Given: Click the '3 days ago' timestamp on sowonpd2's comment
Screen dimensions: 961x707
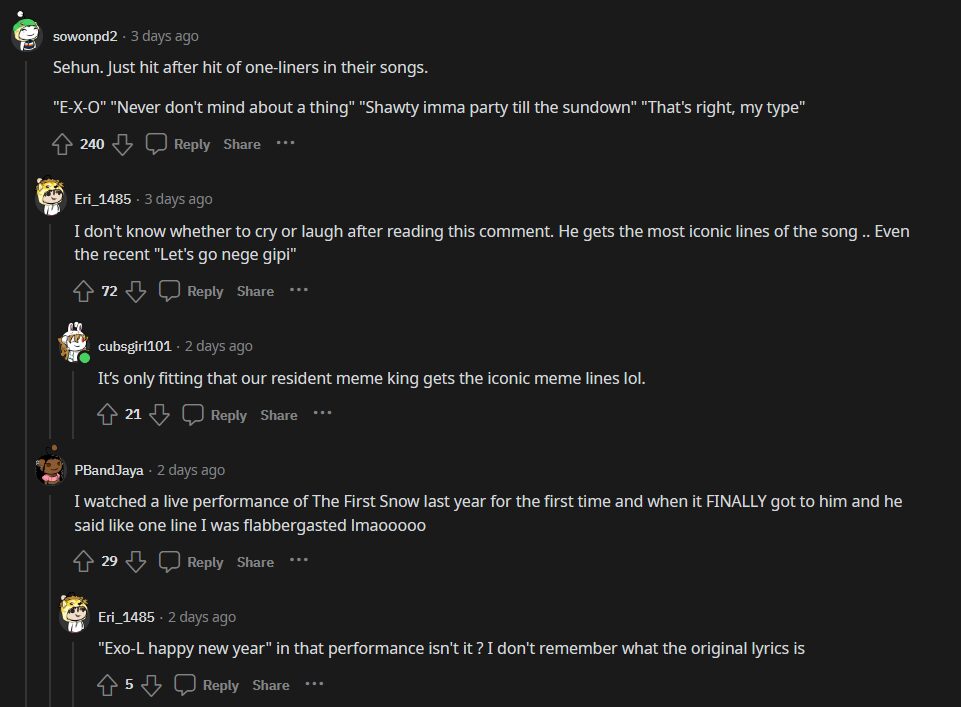Looking at the screenshot, I should pos(165,36).
